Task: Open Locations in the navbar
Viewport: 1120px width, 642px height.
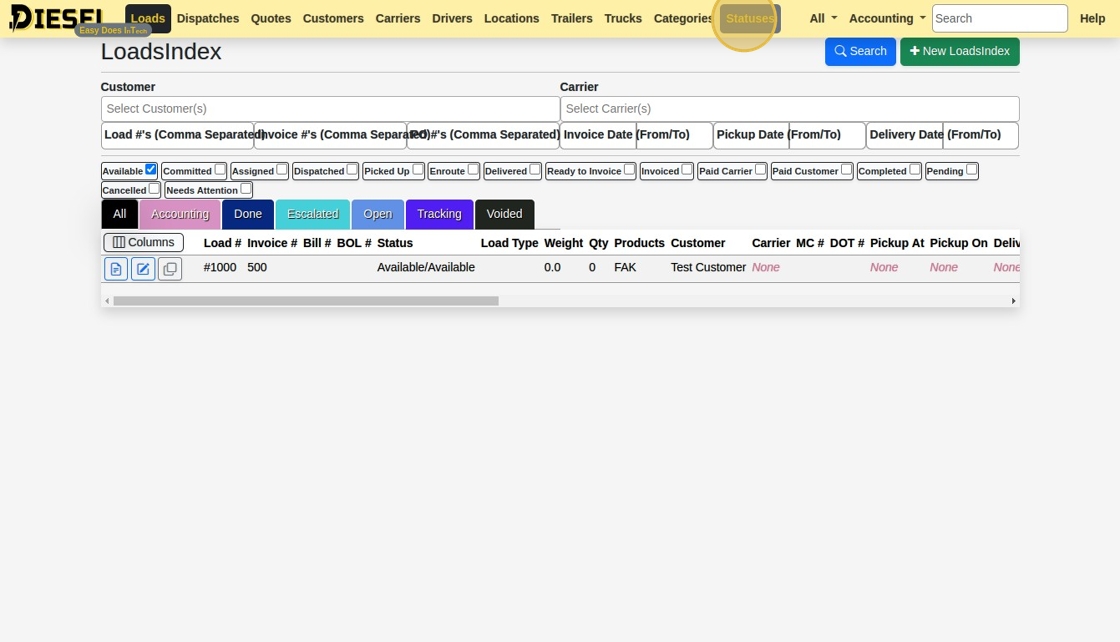Action: (511, 19)
